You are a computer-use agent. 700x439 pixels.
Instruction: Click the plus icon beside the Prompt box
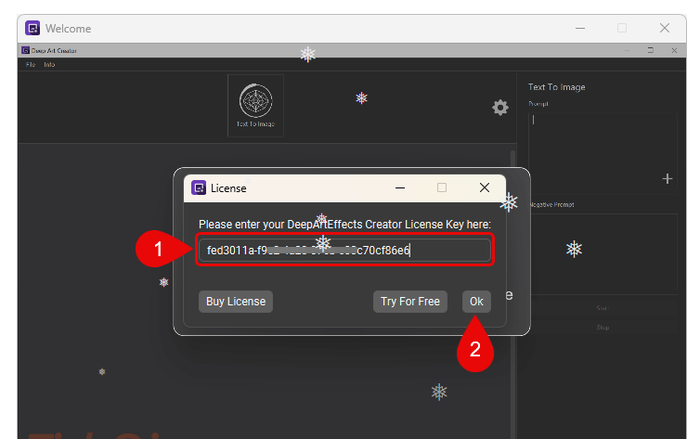pyautogui.click(x=667, y=179)
